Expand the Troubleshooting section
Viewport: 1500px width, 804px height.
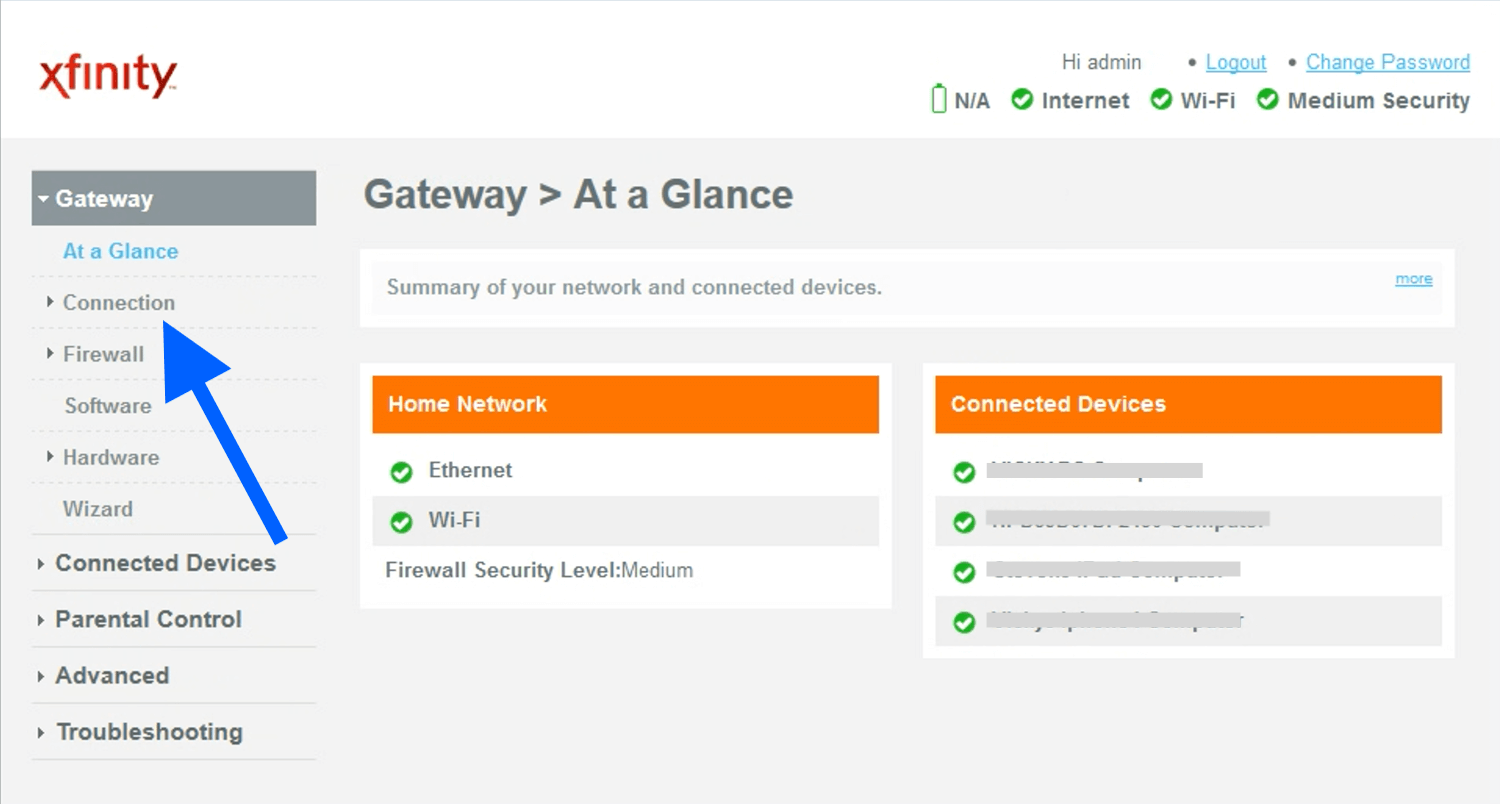click(149, 731)
